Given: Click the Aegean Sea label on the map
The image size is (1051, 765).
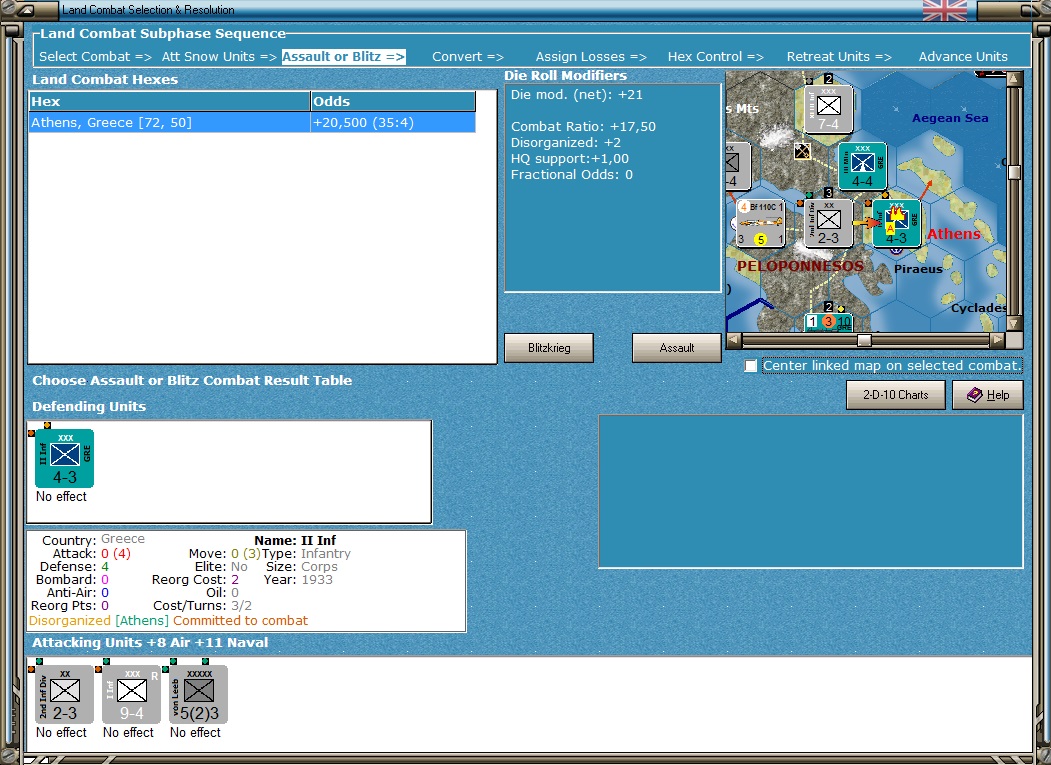Looking at the screenshot, I should pos(950,118).
